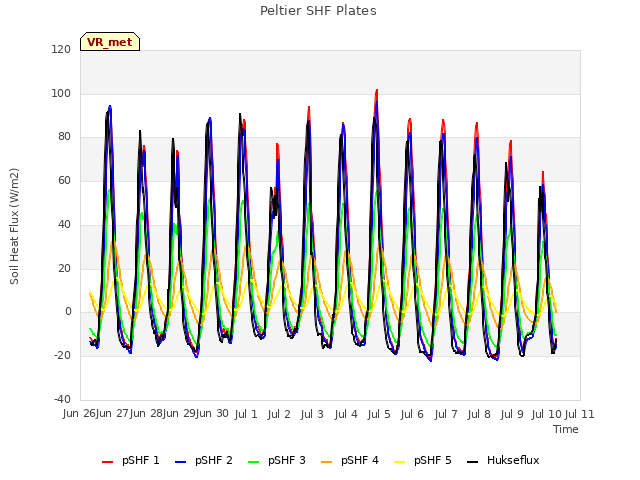This screenshot has width=640, height=480.
Task: Click the Jun 30 x-axis tick label
Action: pos(212,414)
